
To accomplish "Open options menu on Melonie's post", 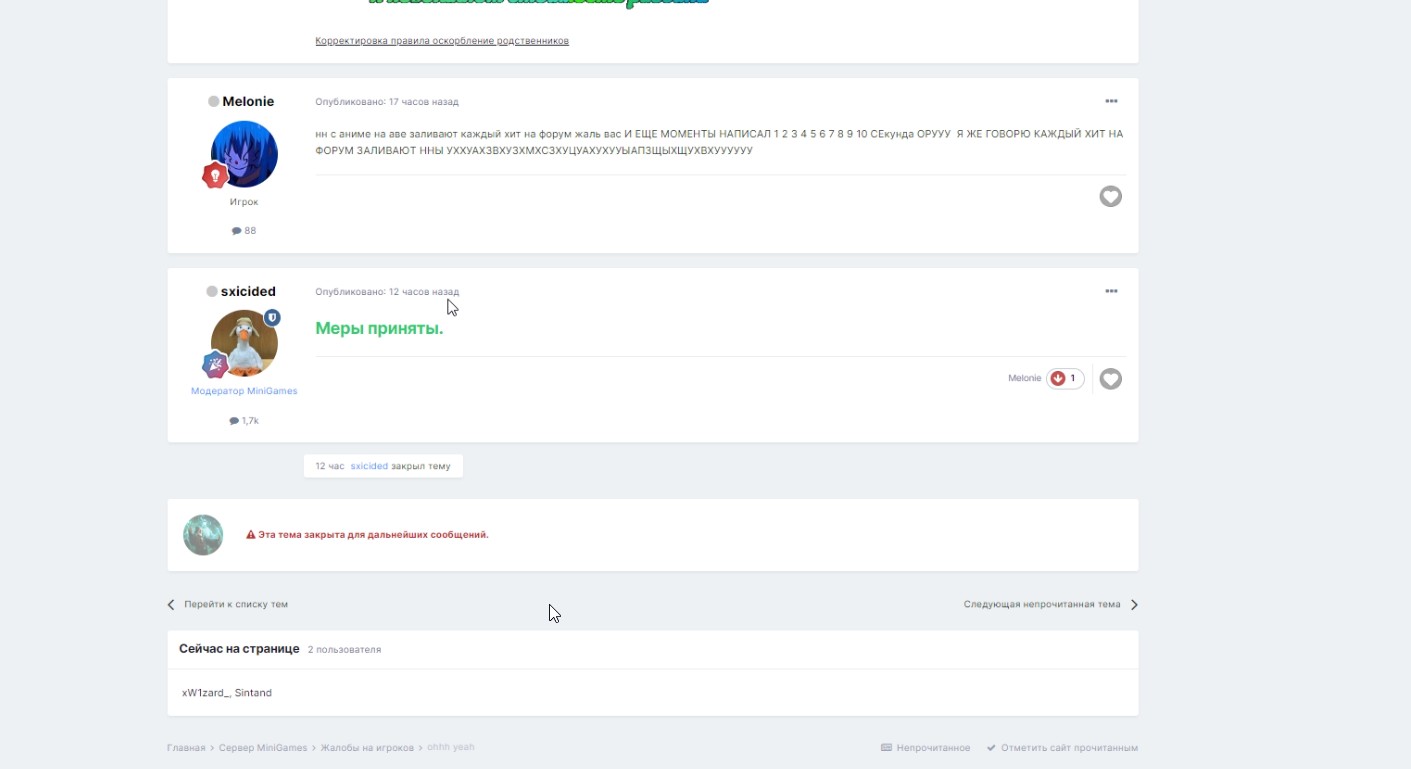I will click(x=1110, y=102).
